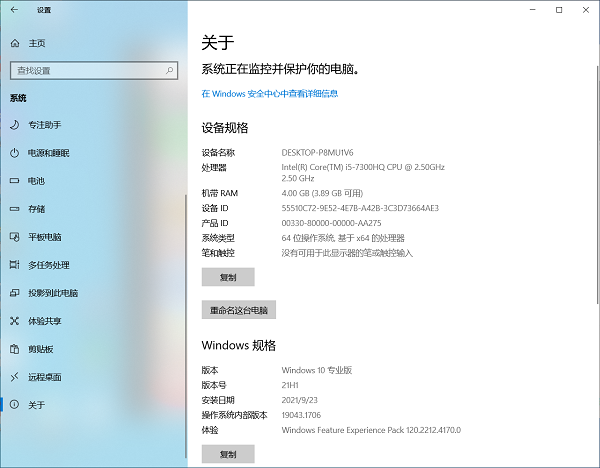Open Power & Sleep (电源和睡眠) icon
600x468 pixels.
[15, 153]
